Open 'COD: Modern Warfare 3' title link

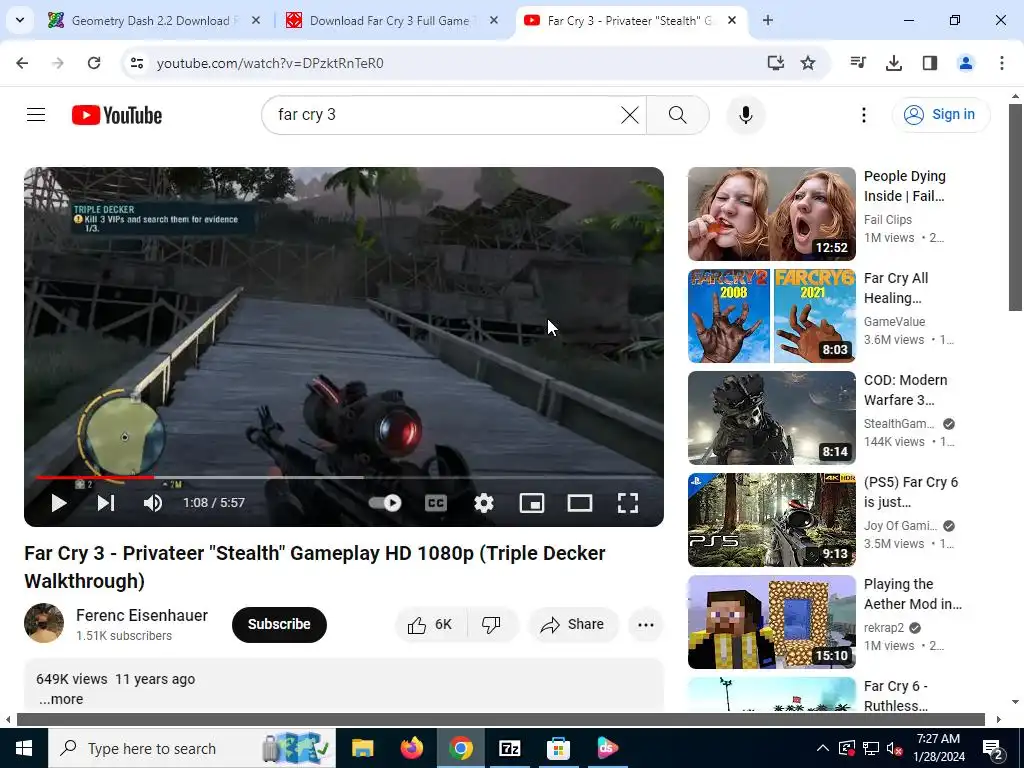pyautogui.click(x=905, y=390)
